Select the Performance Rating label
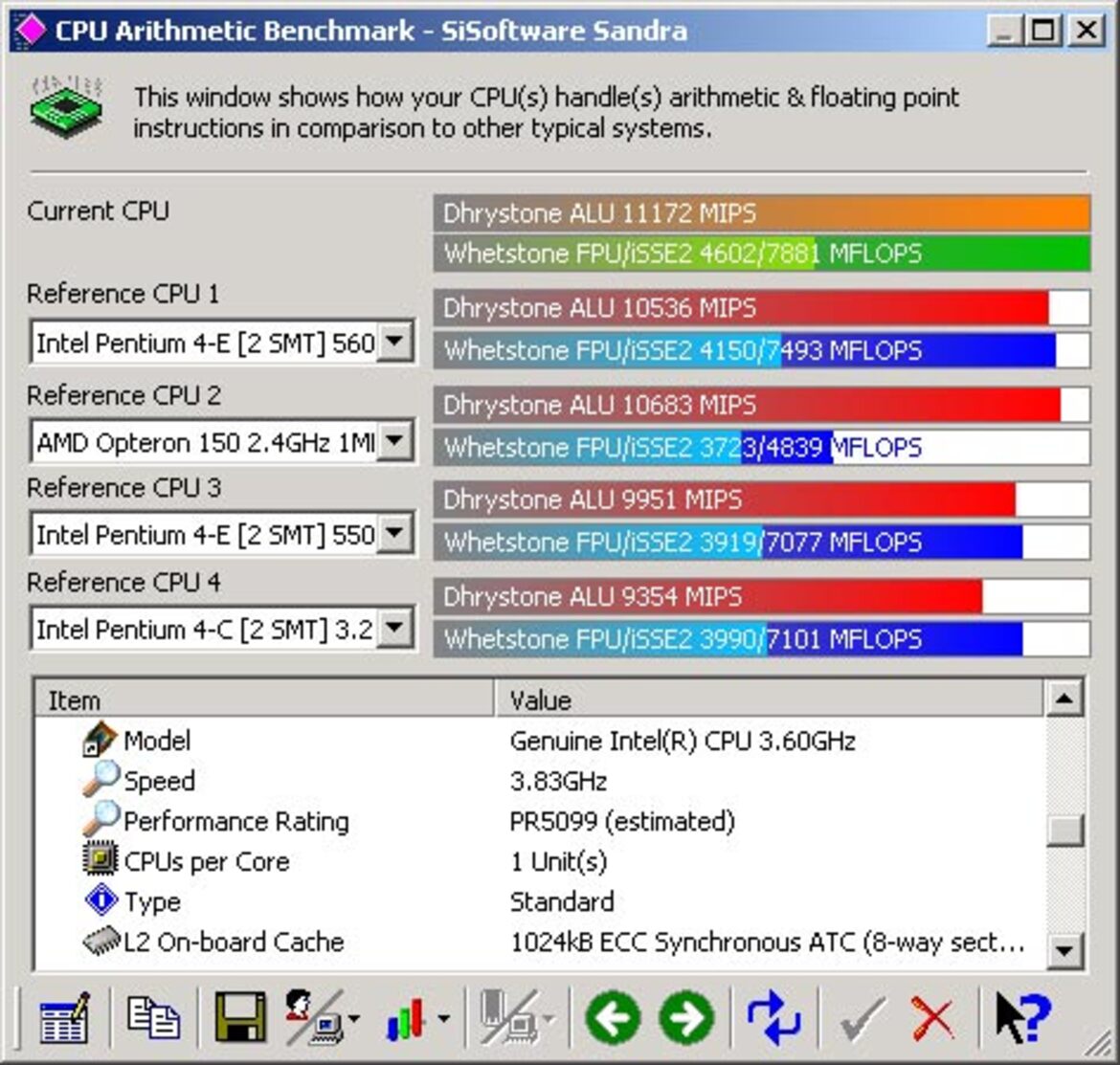 click(x=236, y=822)
